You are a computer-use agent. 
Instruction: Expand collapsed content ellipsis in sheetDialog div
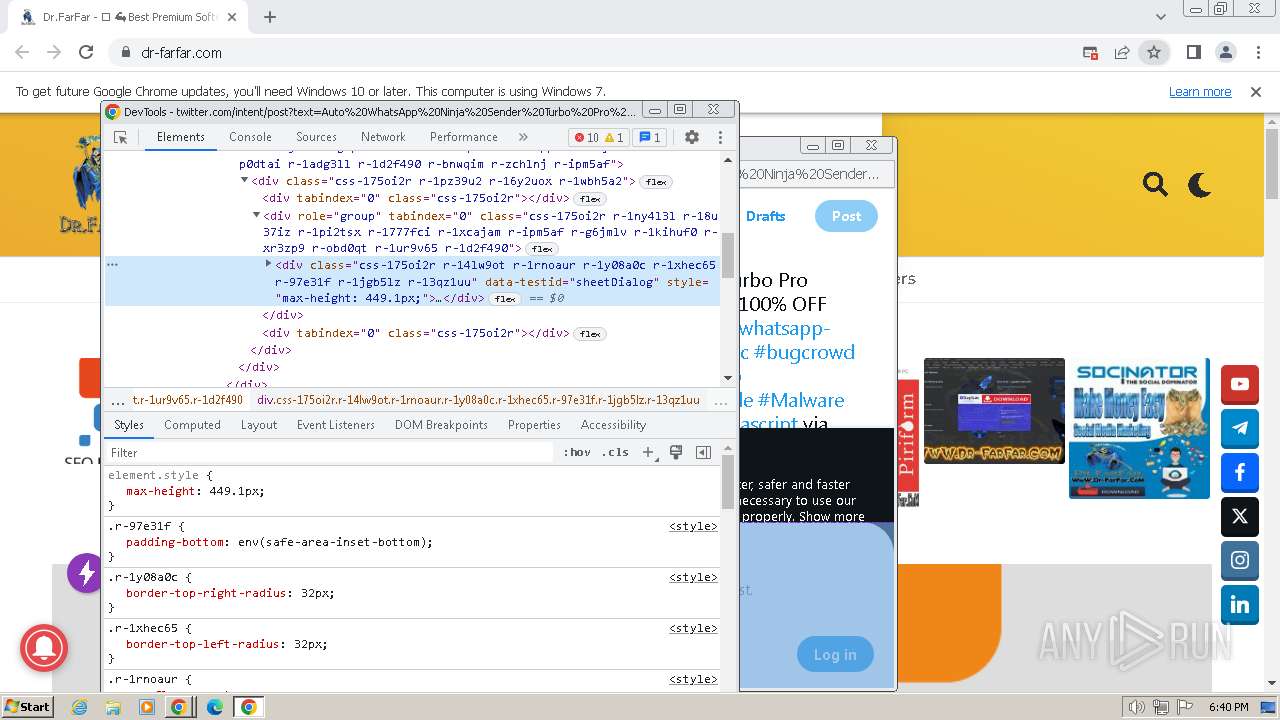click(437, 298)
